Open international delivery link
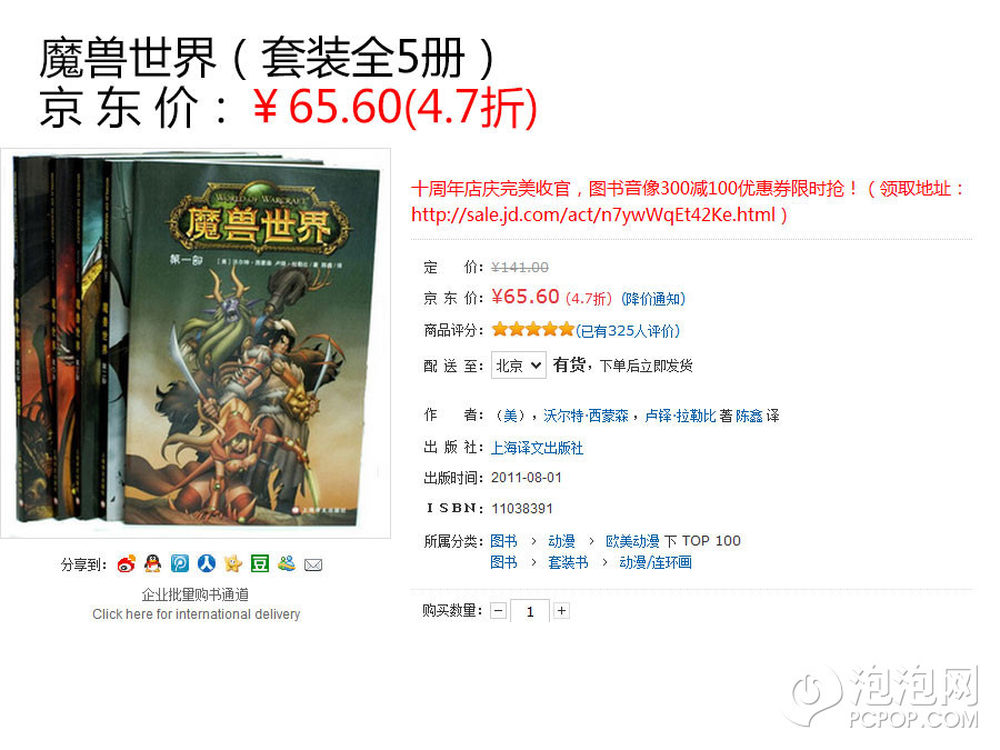The width and height of the screenshot is (1000, 750). (x=196, y=614)
